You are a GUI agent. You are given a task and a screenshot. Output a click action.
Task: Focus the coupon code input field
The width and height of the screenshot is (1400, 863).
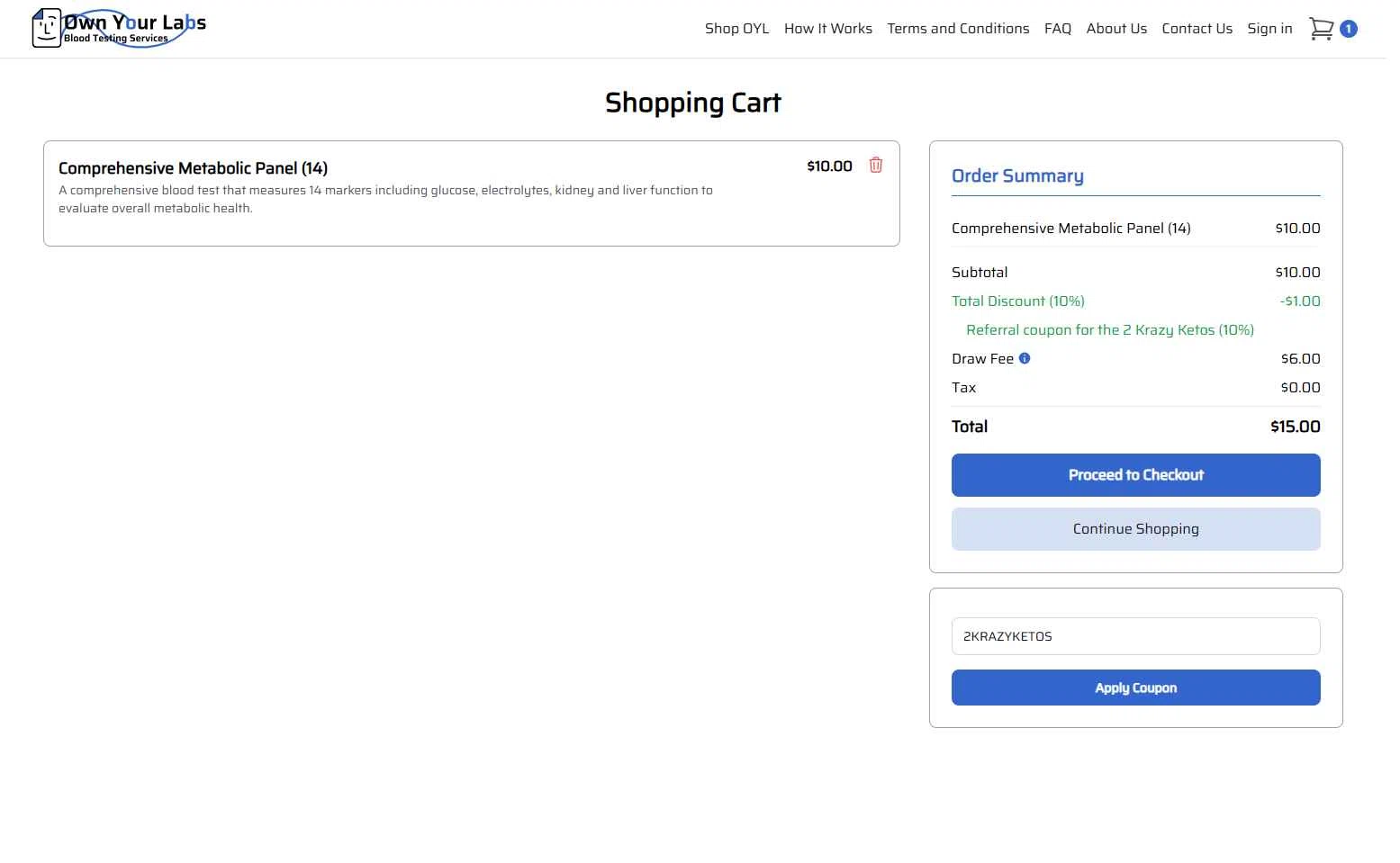(1135, 636)
